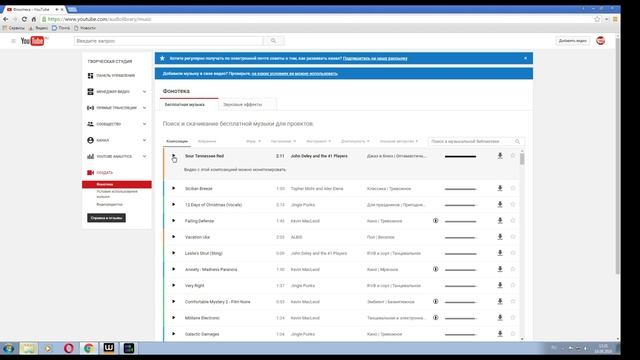Star the Galactic Damages track
640x360 pixels.
point(513,334)
